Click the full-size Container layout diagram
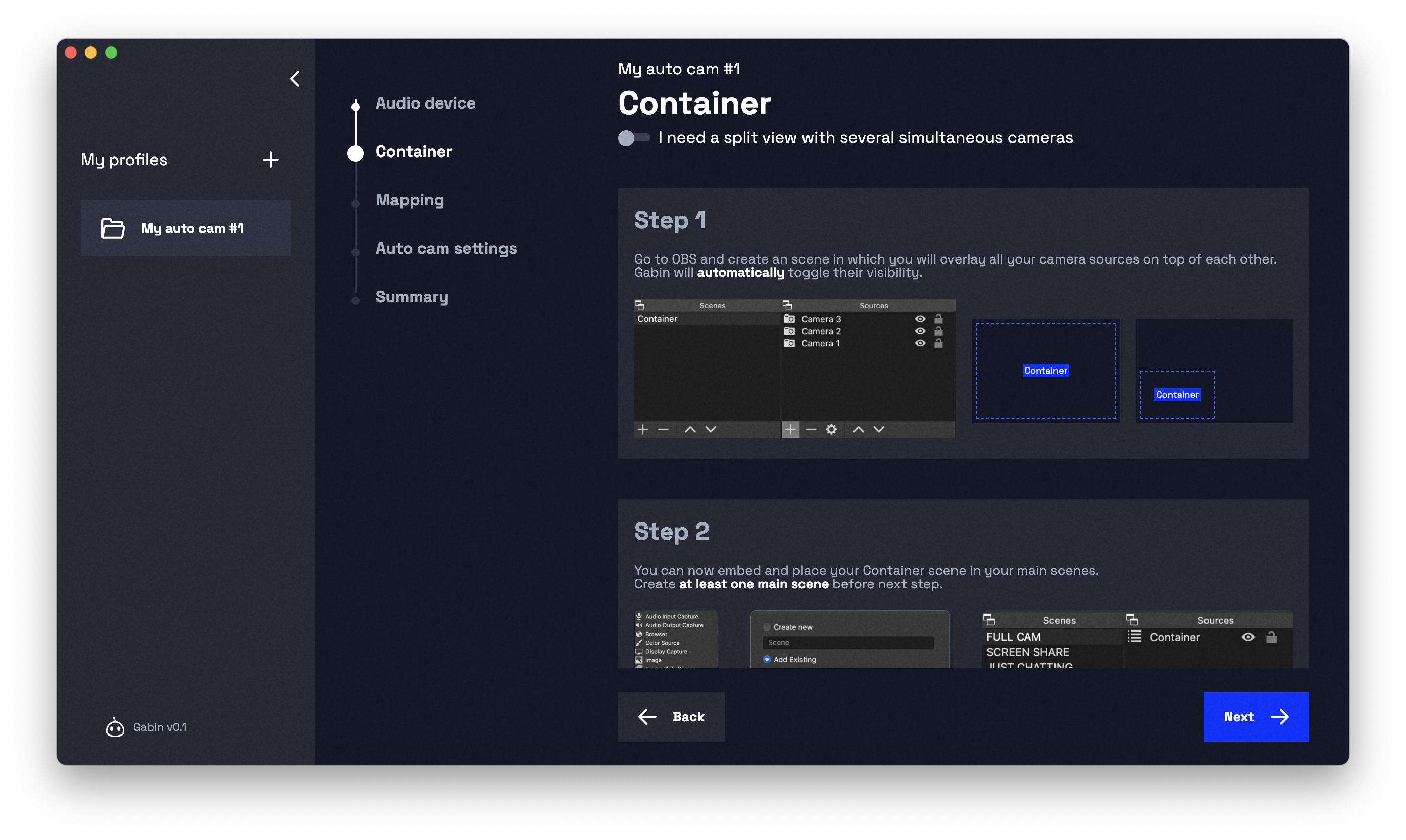This screenshot has height=840, width=1406. pyautogui.click(x=1045, y=371)
